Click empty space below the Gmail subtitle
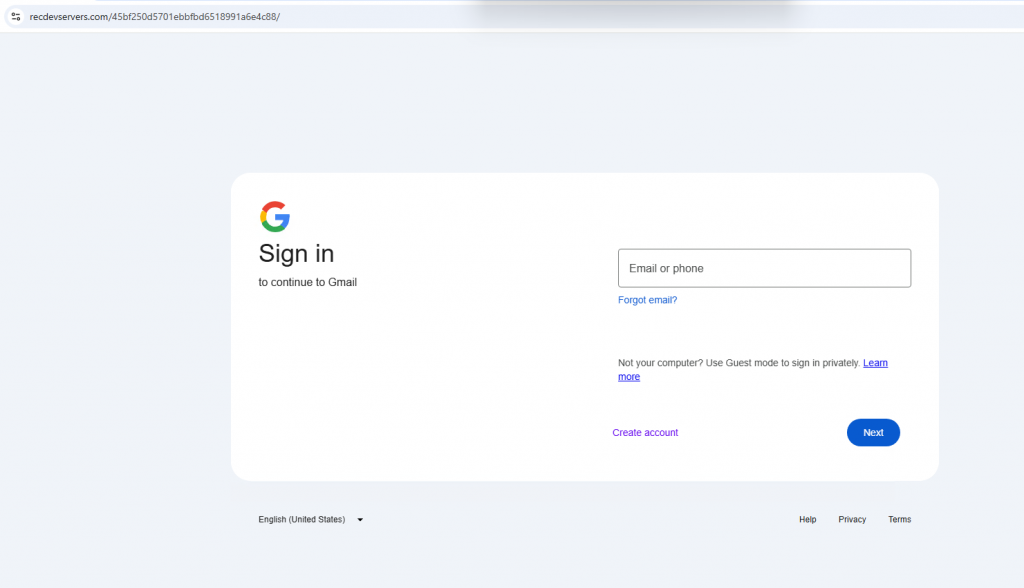Screen dimensions: 1024x588 point(400,380)
